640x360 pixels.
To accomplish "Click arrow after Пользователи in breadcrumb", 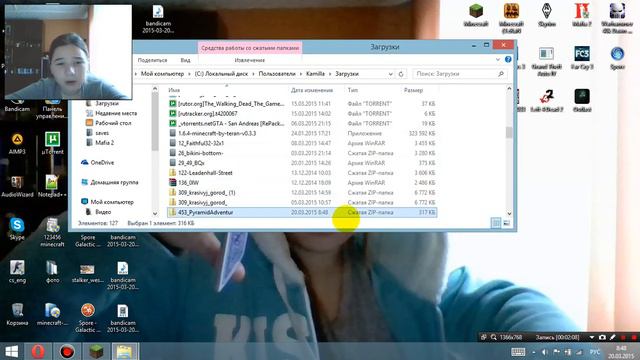I will coord(301,74).
